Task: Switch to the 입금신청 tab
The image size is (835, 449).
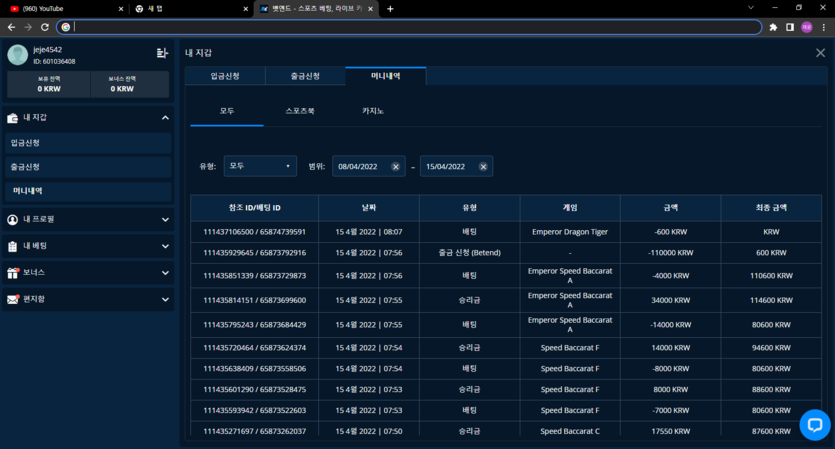Action: 225,76
